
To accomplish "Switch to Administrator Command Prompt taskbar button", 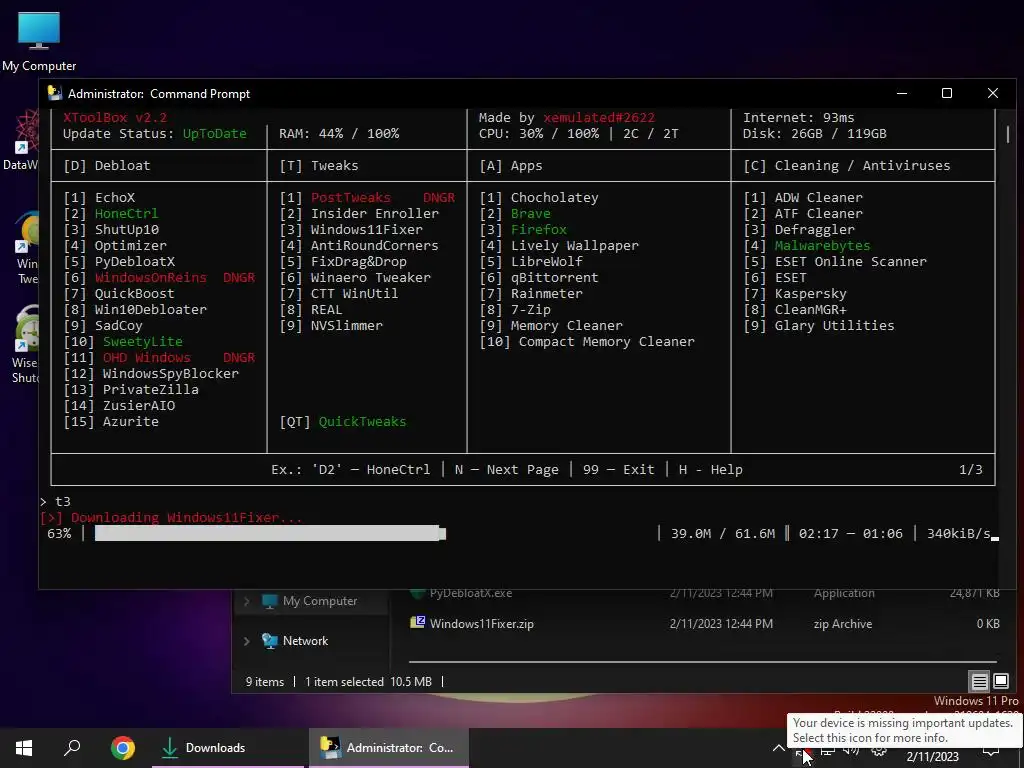I will pyautogui.click(x=389, y=748).
